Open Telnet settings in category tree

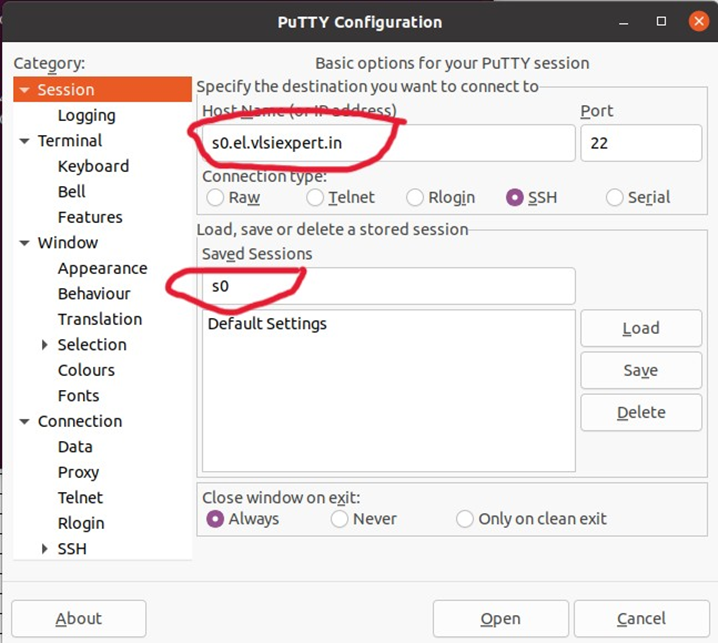(80, 497)
